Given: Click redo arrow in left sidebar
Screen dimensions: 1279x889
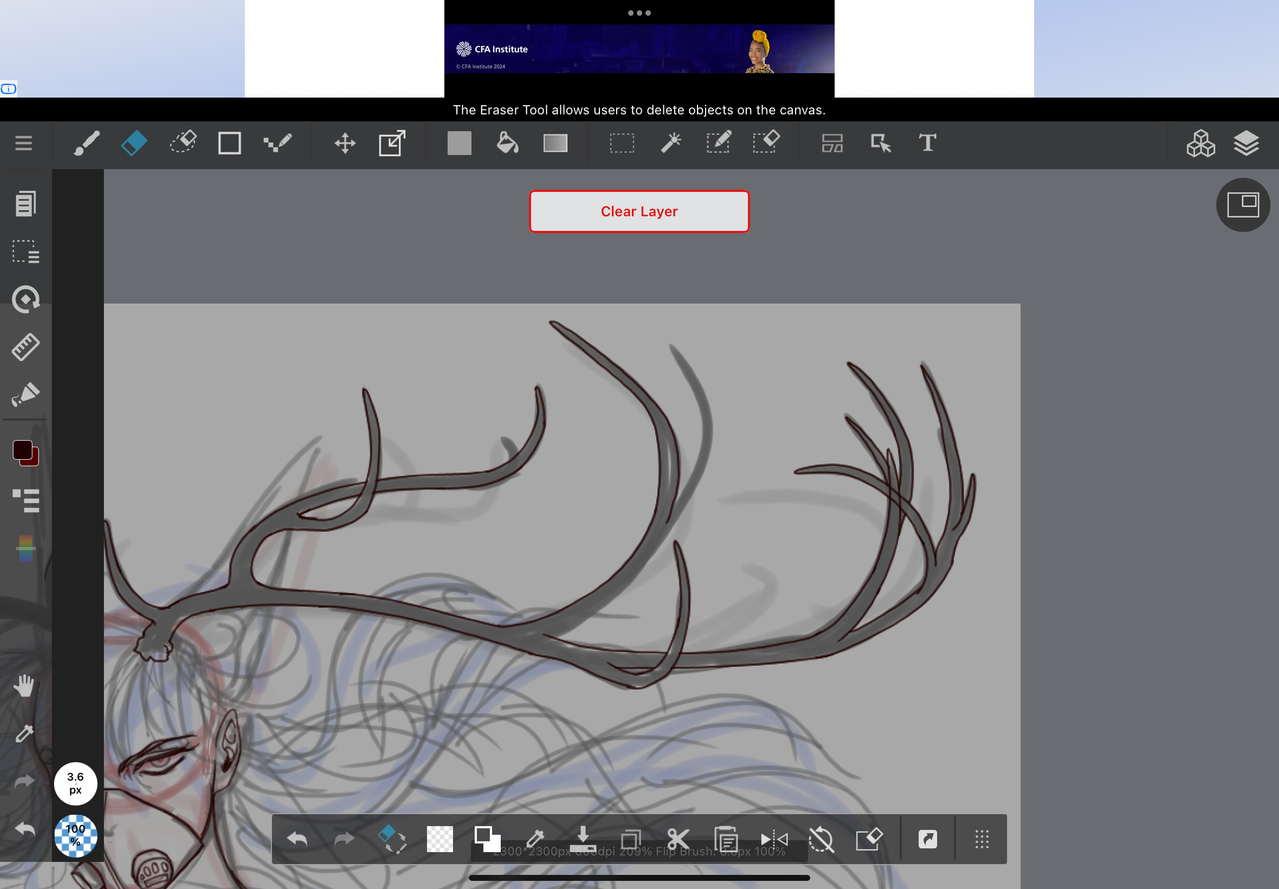Looking at the screenshot, I should (24, 782).
